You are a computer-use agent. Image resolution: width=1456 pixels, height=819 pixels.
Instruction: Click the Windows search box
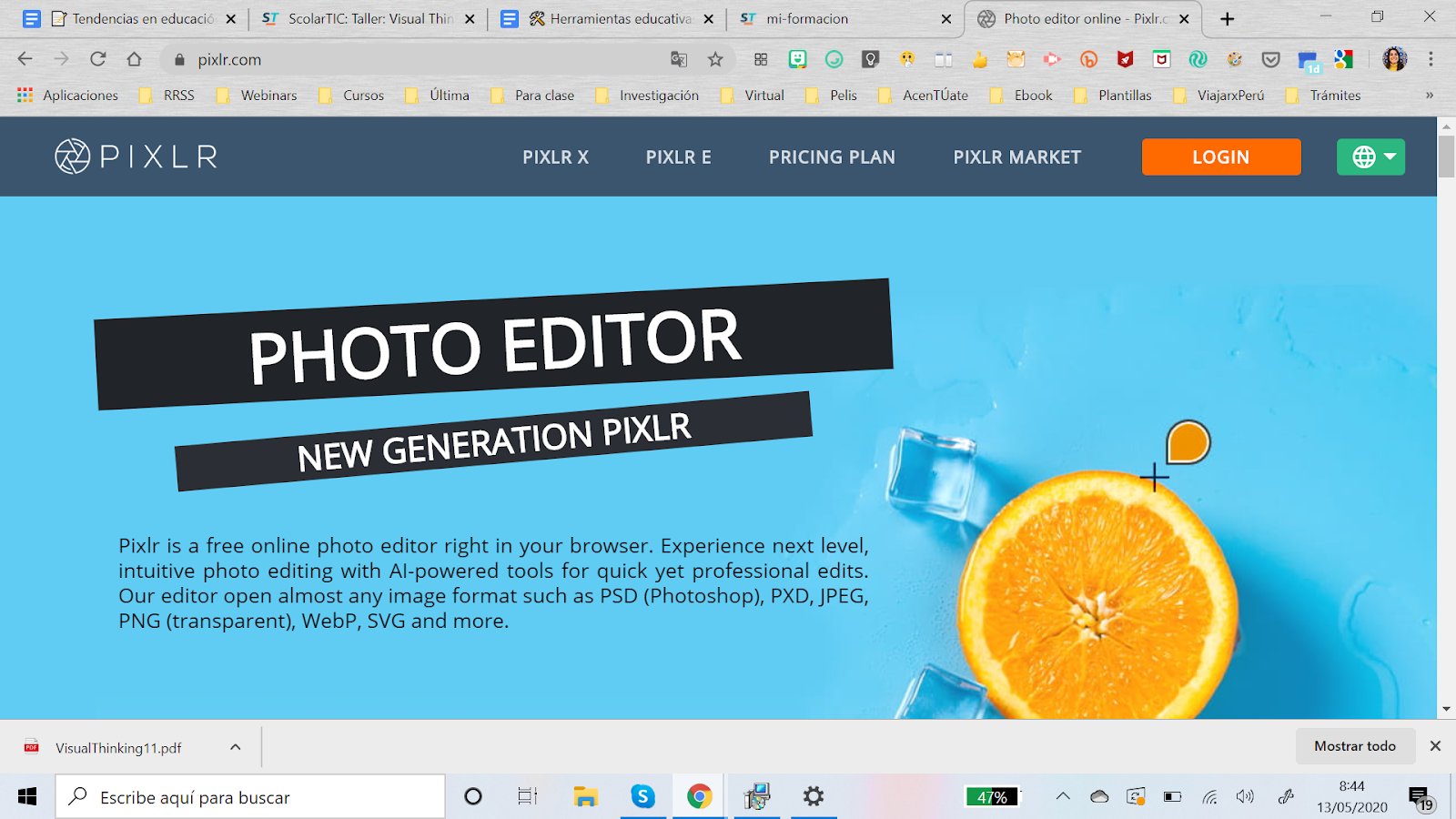pos(250,797)
